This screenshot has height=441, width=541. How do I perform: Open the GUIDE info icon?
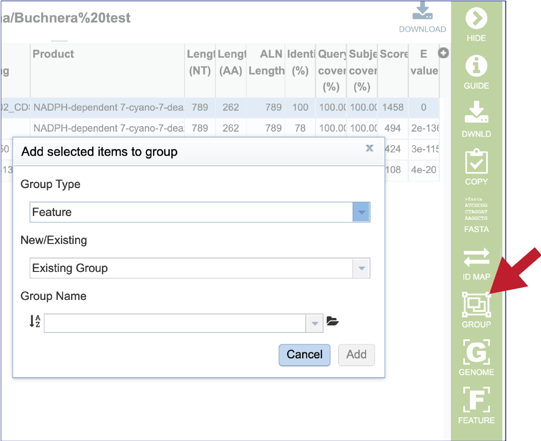(476, 66)
